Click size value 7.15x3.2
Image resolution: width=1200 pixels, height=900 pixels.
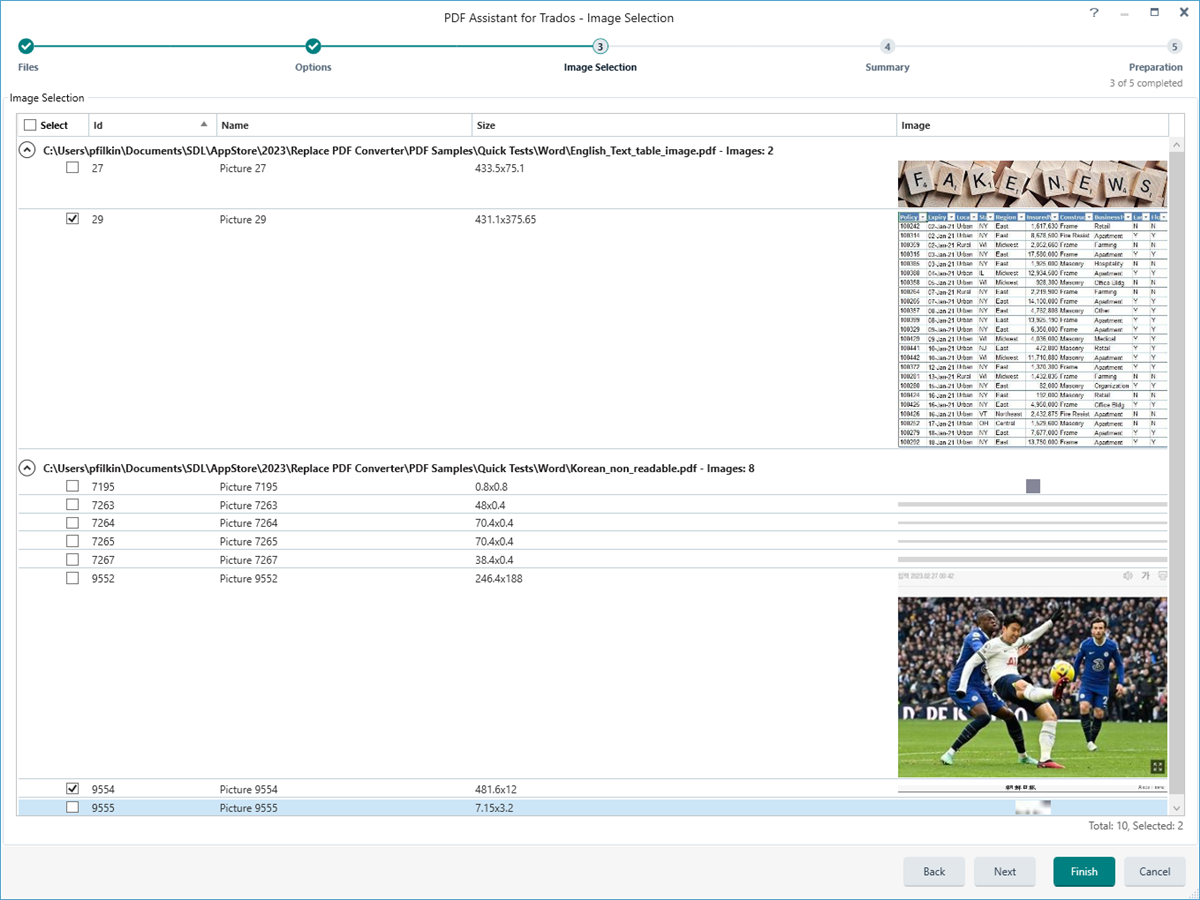click(x=494, y=807)
